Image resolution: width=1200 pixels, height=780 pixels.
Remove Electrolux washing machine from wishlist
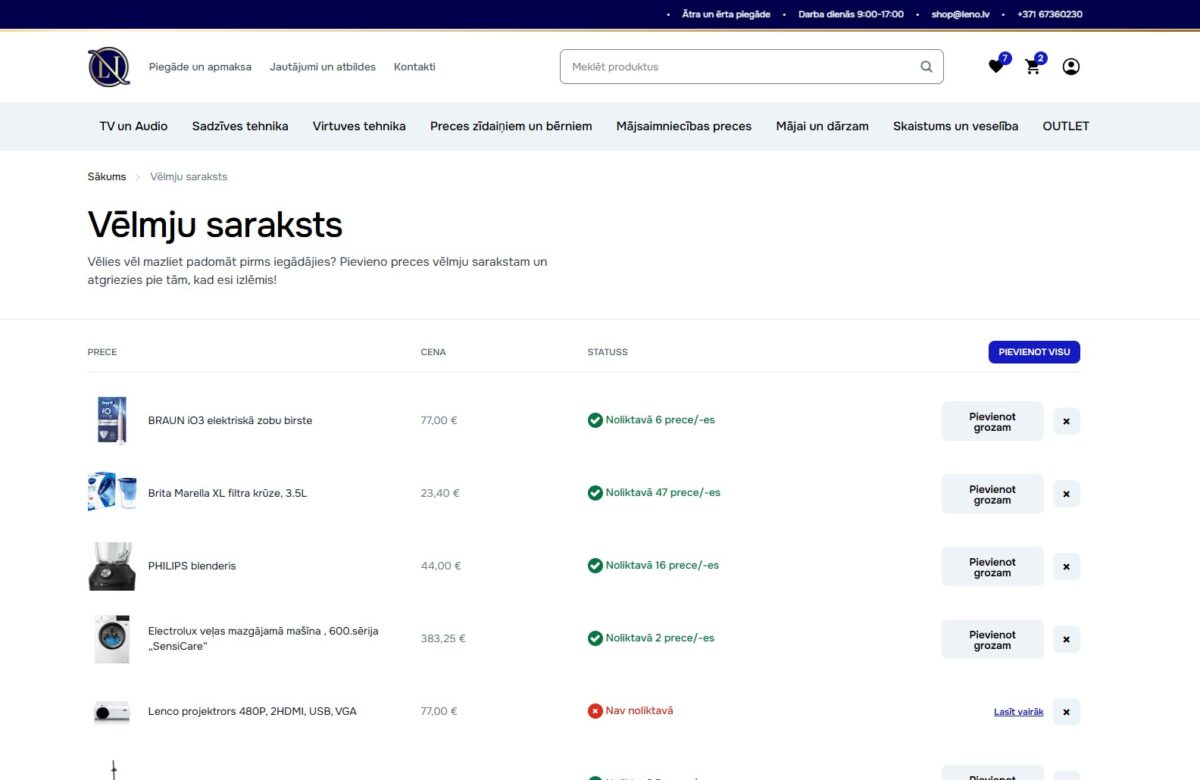(x=1066, y=639)
